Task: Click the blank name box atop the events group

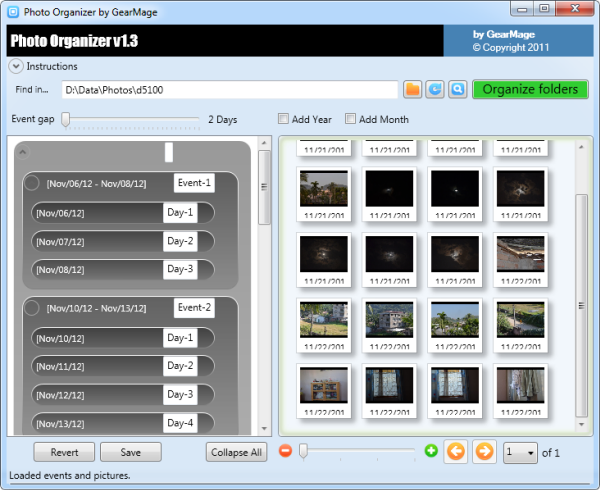Action: coord(169,152)
